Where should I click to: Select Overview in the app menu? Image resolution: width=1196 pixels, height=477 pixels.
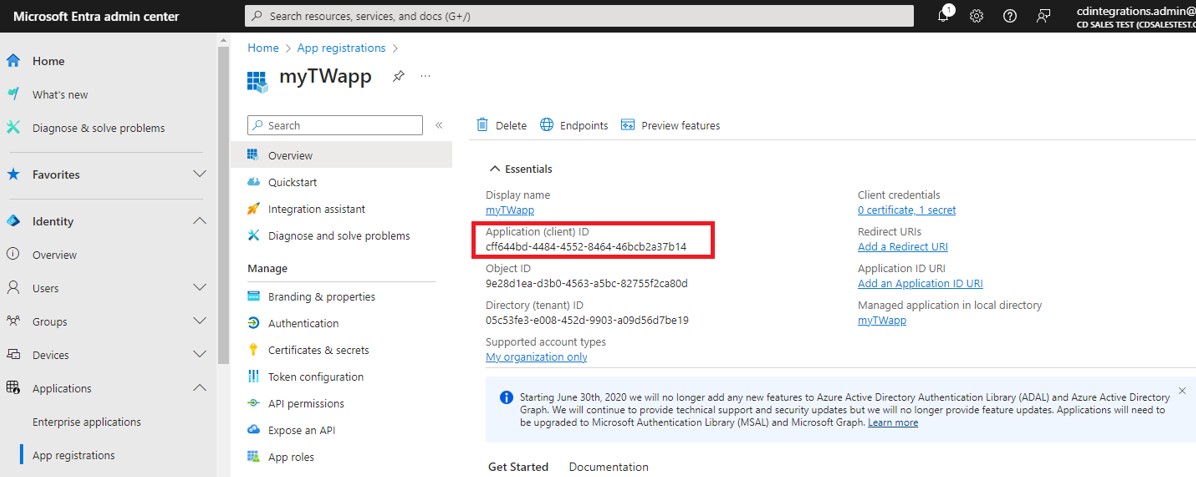coord(341,155)
